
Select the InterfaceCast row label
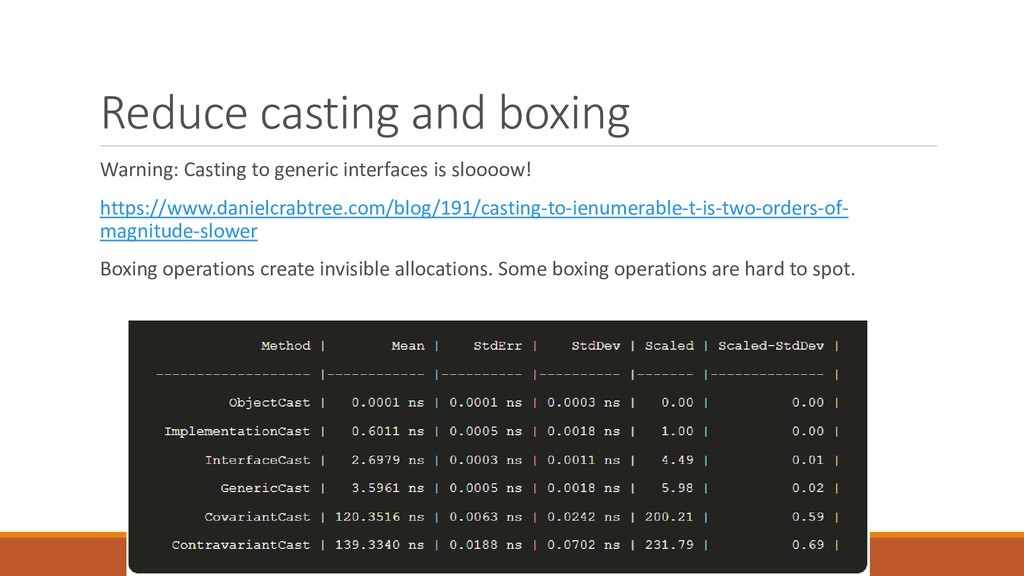[257, 460]
